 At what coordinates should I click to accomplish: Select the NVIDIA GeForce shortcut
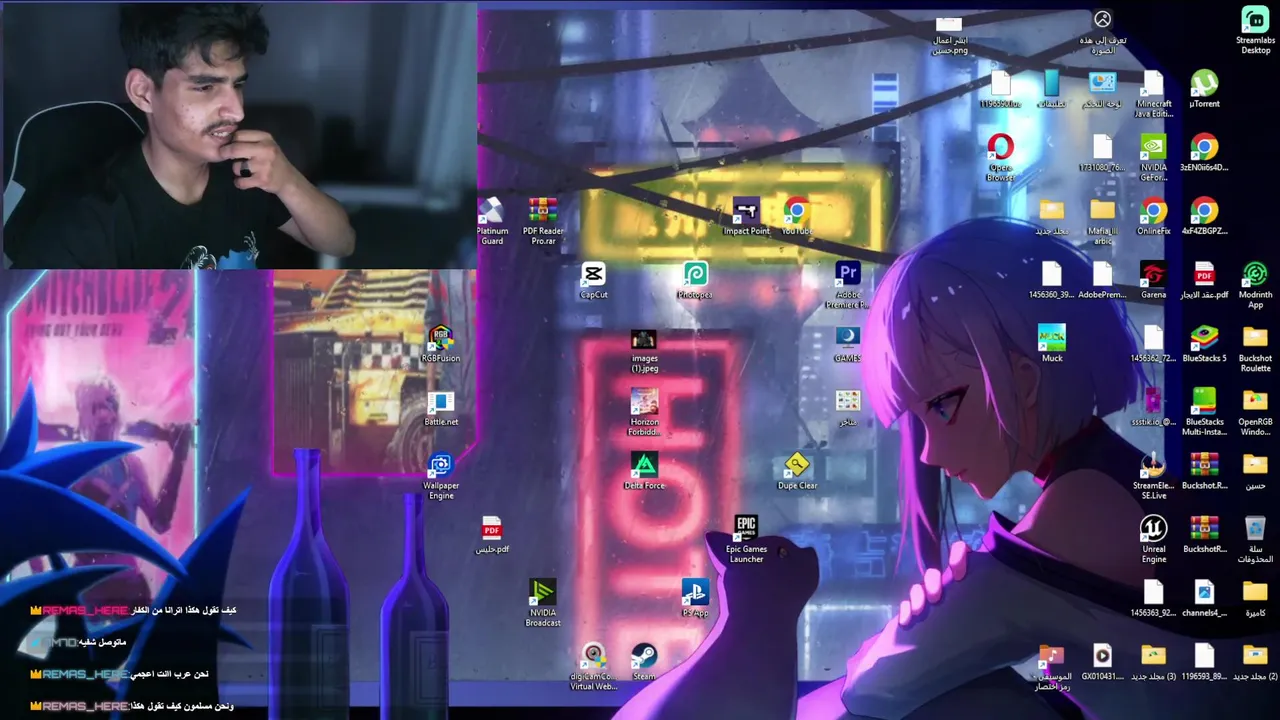[1153, 157]
